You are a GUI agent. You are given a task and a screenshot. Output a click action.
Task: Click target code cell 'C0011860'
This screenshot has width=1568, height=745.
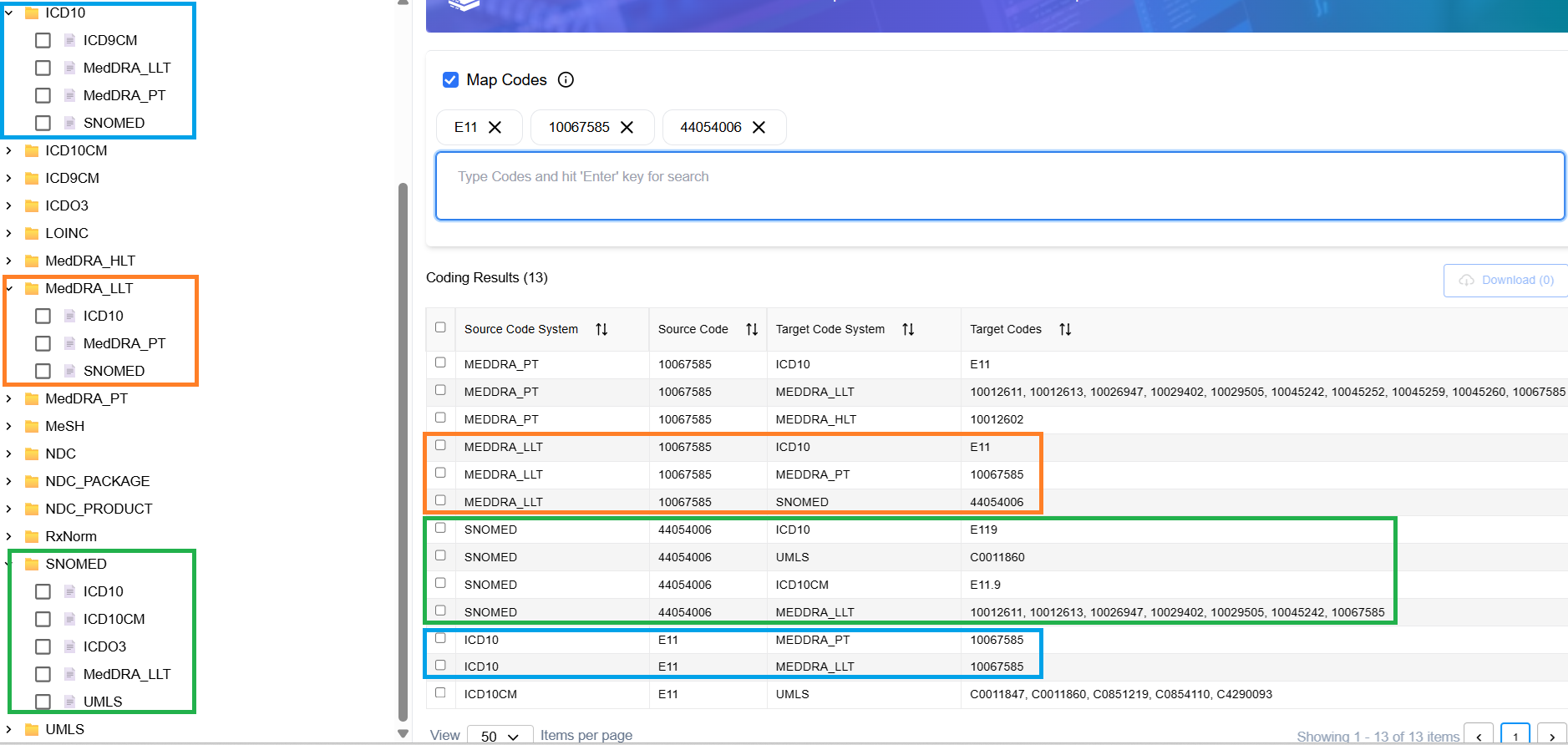click(x=997, y=557)
